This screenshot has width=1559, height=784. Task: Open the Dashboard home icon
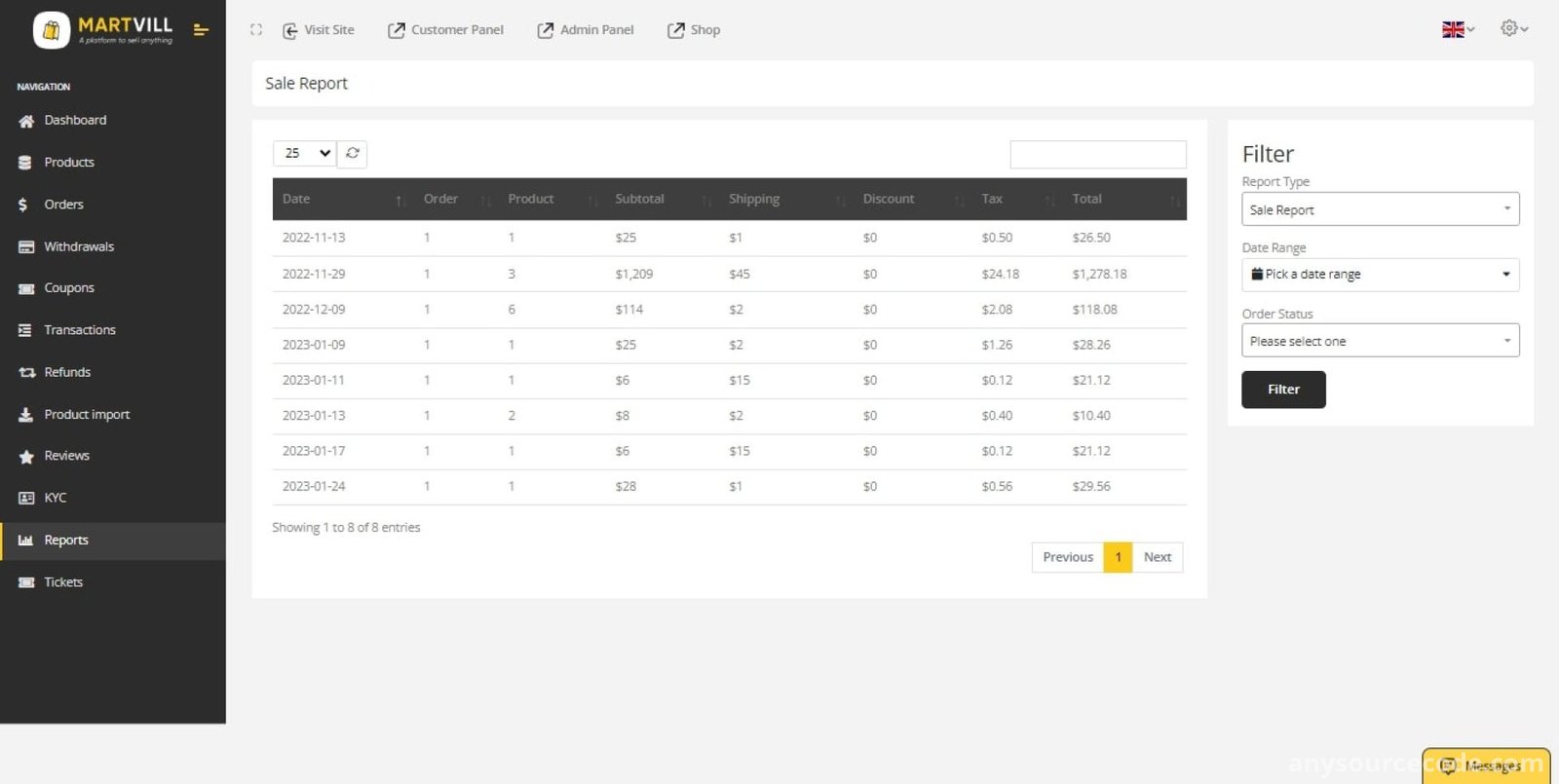point(26,121)
